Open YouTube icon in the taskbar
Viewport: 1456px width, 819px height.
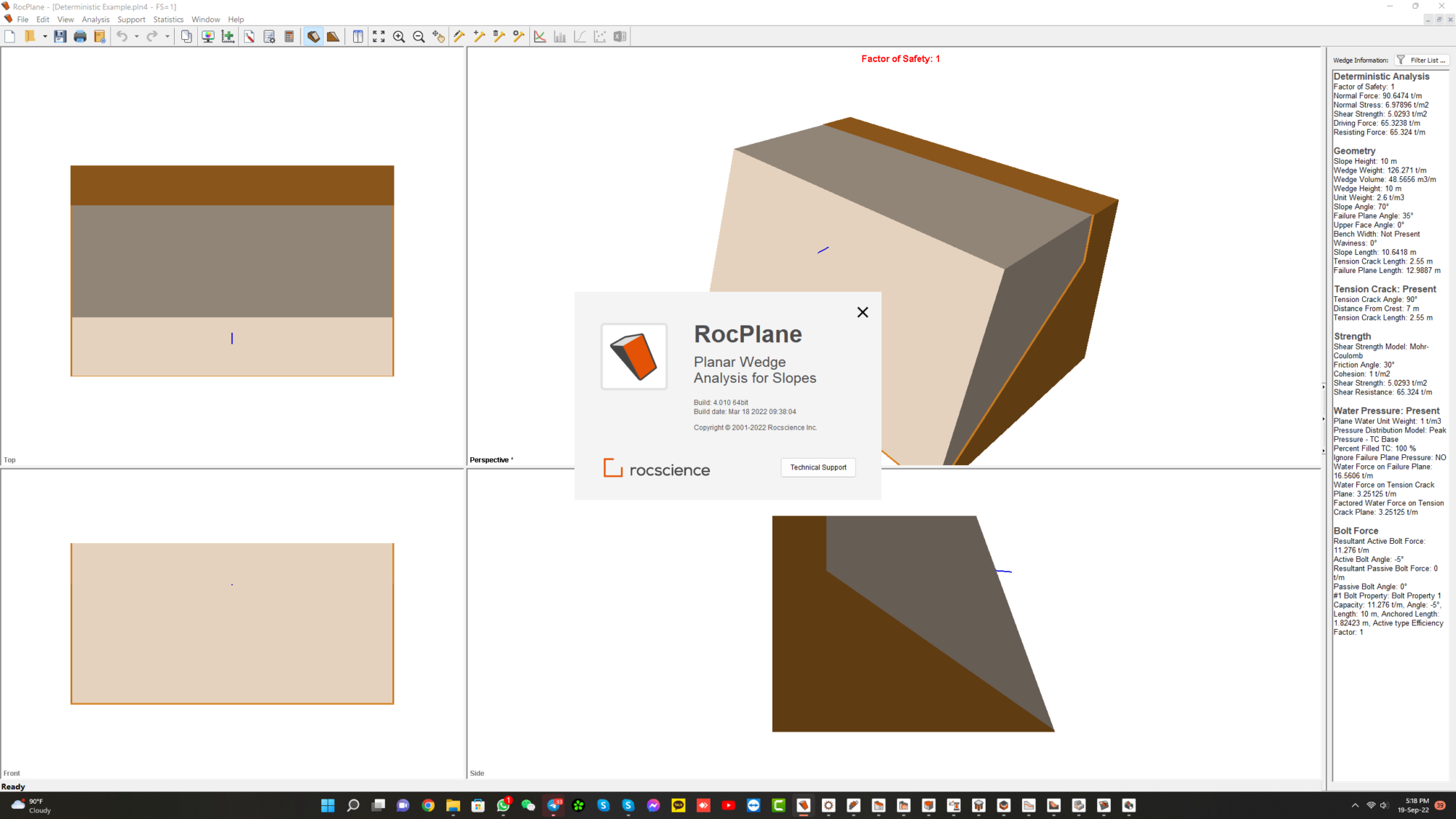728,805
